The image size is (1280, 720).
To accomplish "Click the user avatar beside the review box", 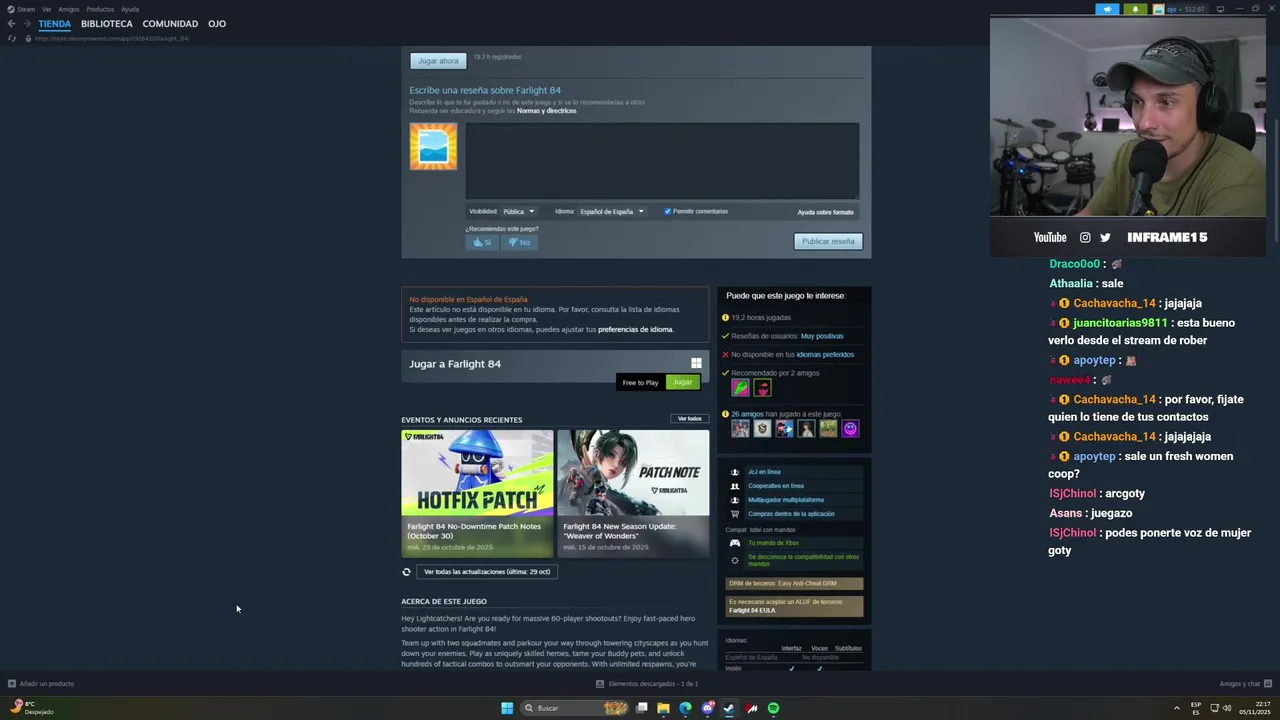I will [x=433, y=146].
